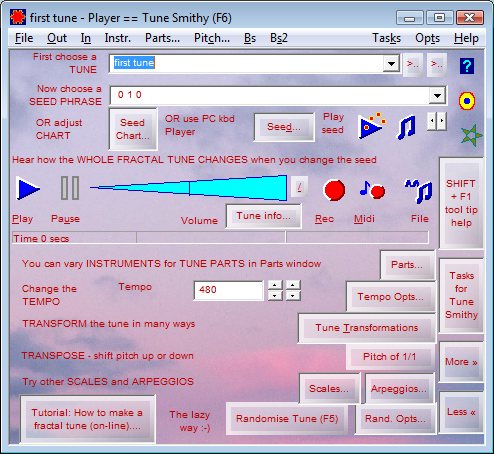Open the In menu

click(86, 38)
